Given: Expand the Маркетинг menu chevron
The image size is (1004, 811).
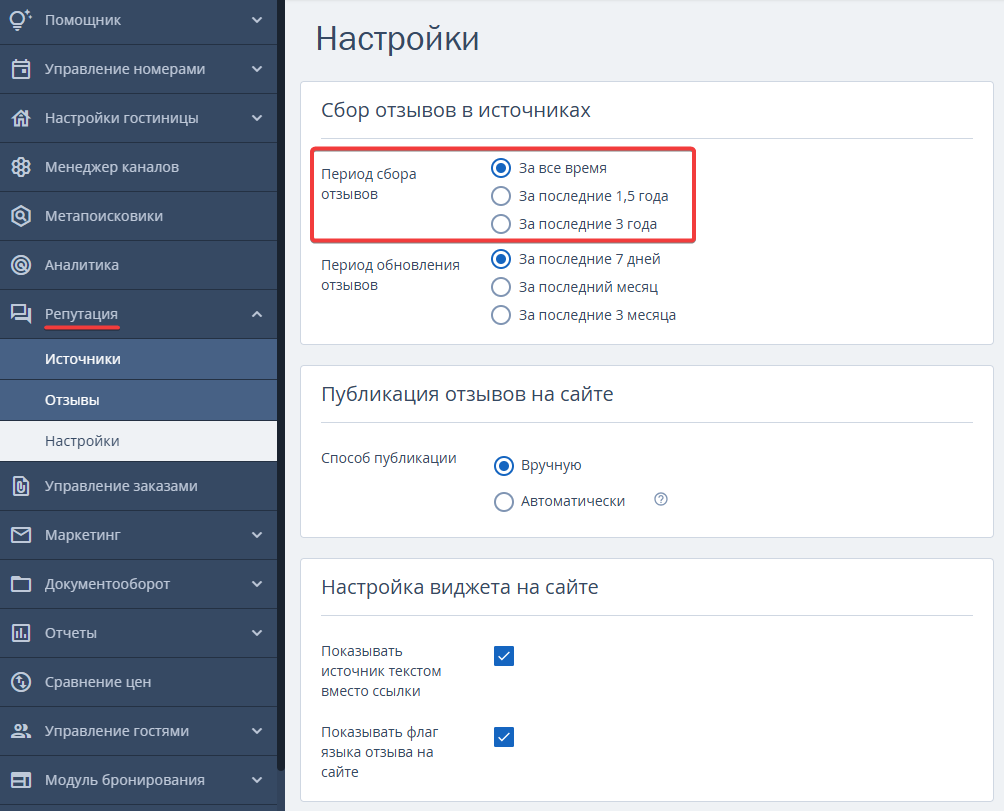Looking at the screenshot, I should (x=257, y=535).
